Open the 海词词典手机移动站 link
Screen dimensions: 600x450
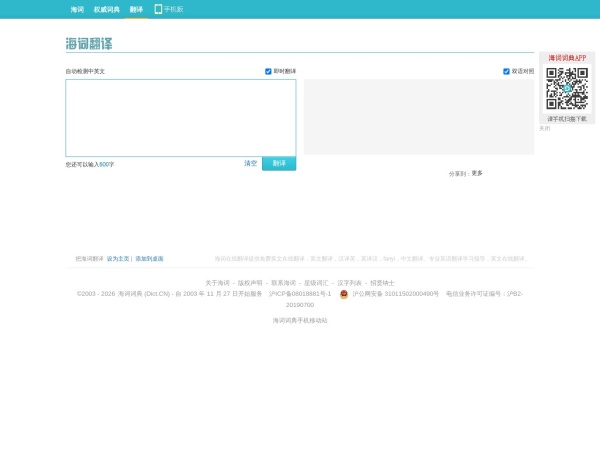300,320
